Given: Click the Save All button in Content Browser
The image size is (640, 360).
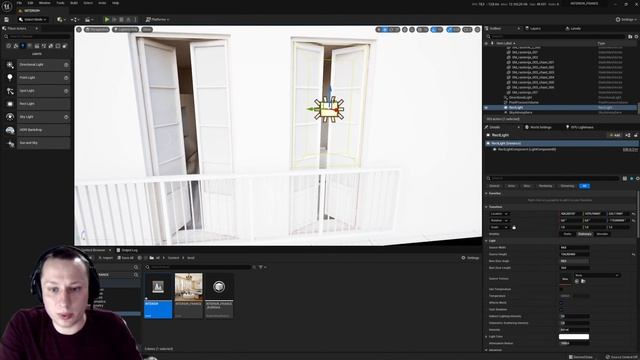Looking at the screenshot, I should coord(125,258).
